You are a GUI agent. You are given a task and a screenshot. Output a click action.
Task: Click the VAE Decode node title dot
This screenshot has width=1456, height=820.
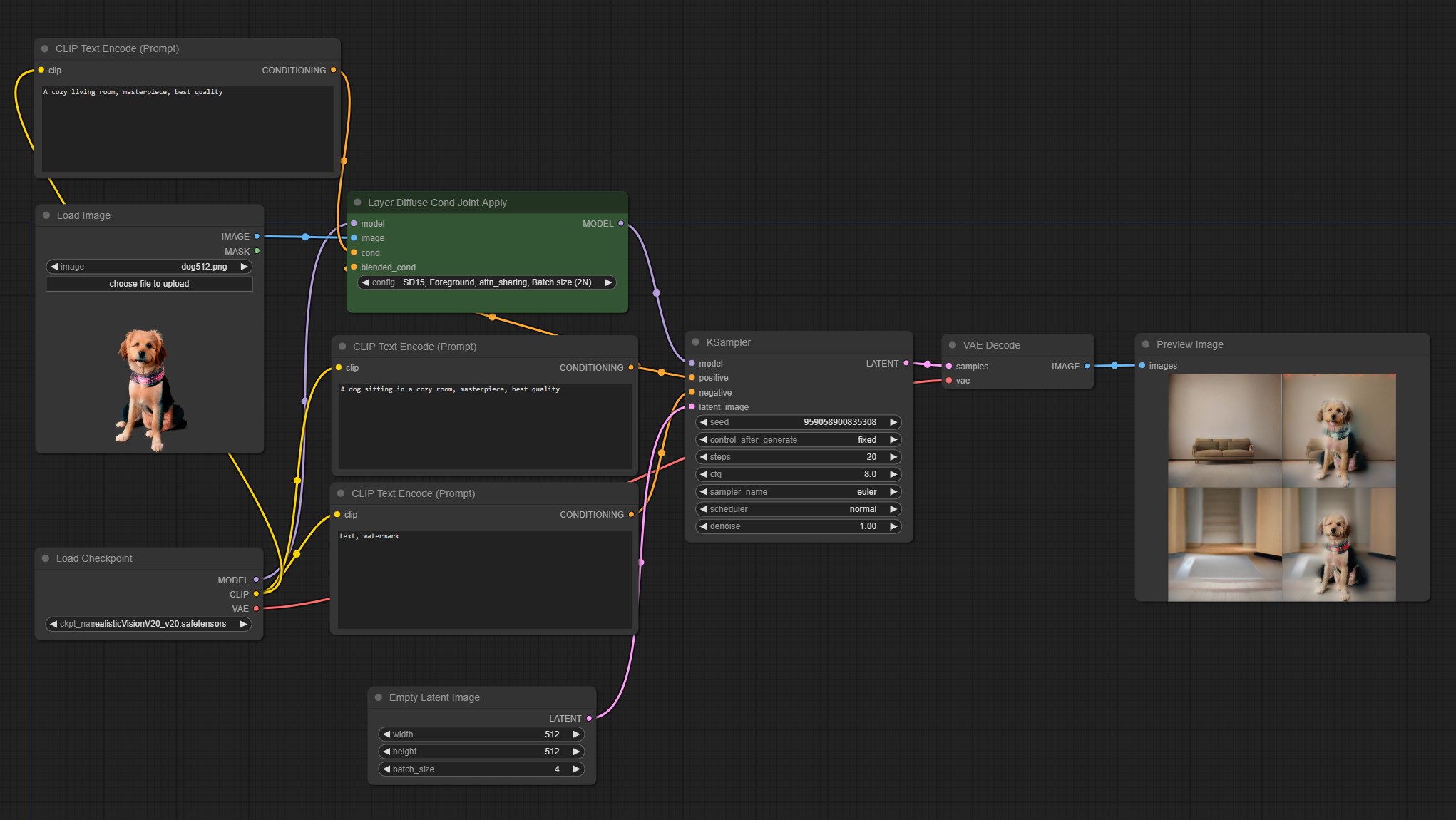[x=952, y=345]
